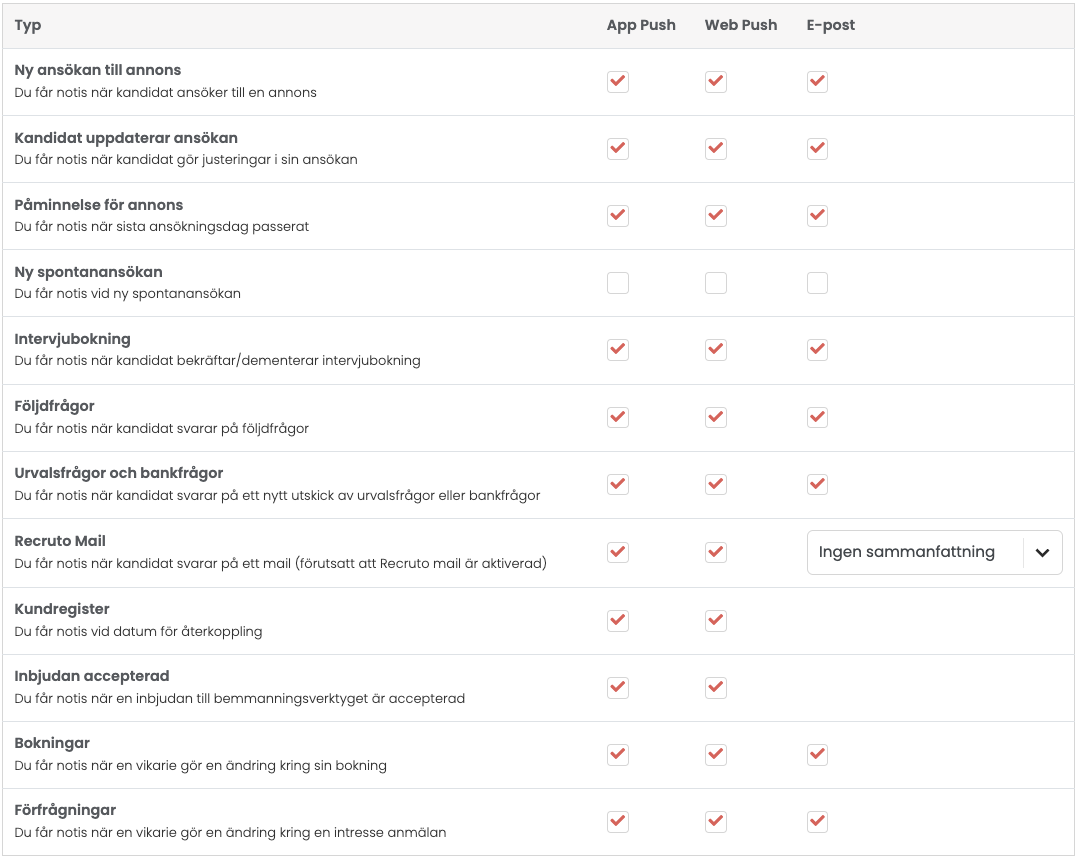This screenshot has width=1079, height=861.
Task: Click the E-post column header
Action: (831, 25)
